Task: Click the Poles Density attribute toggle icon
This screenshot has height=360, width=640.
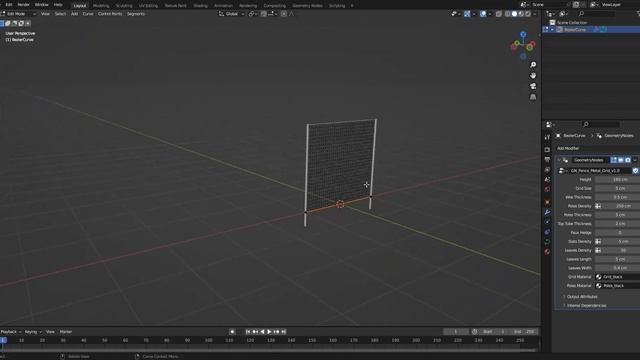Action: click(x=598, y=206)
